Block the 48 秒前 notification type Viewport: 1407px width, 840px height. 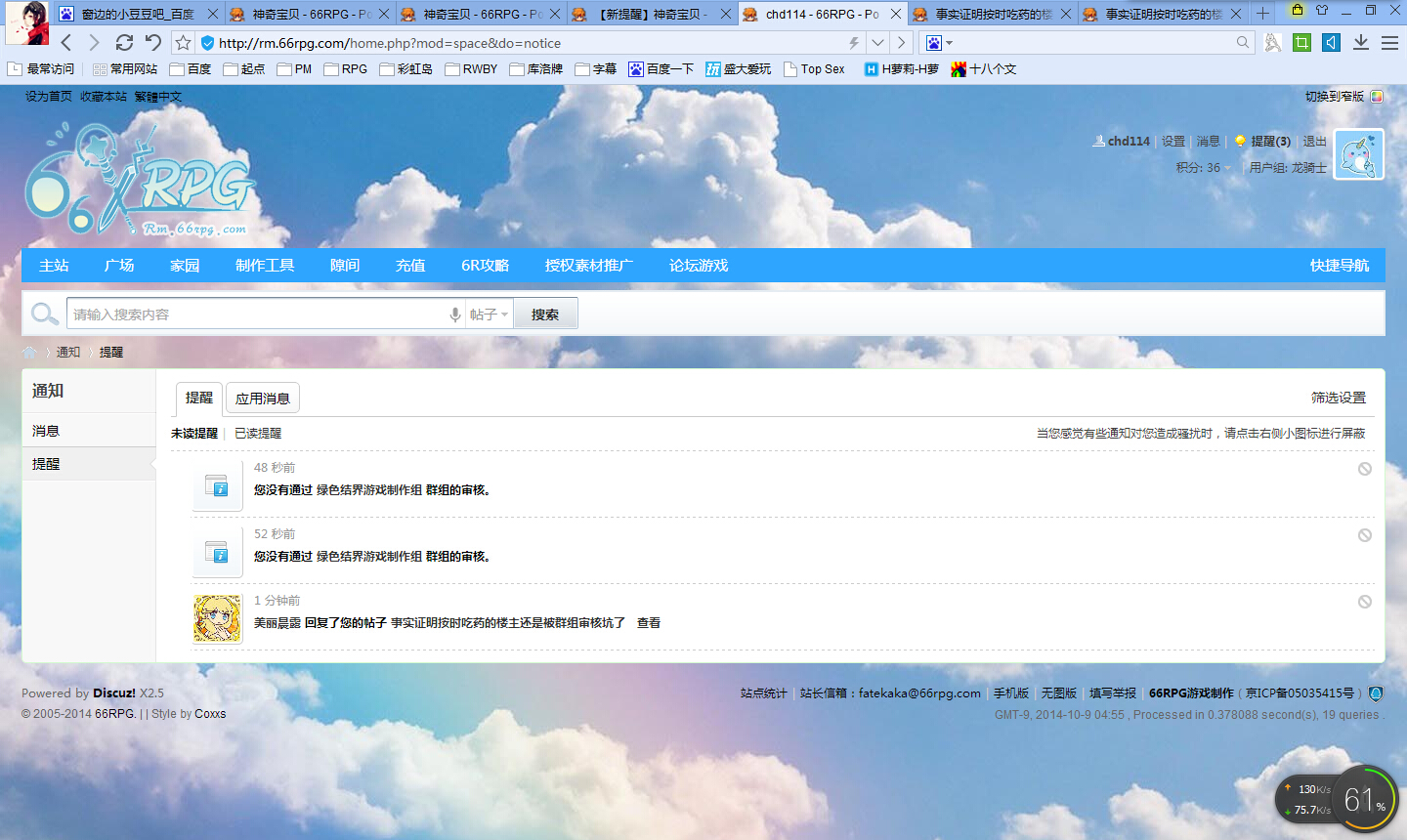pos(1365,469)
